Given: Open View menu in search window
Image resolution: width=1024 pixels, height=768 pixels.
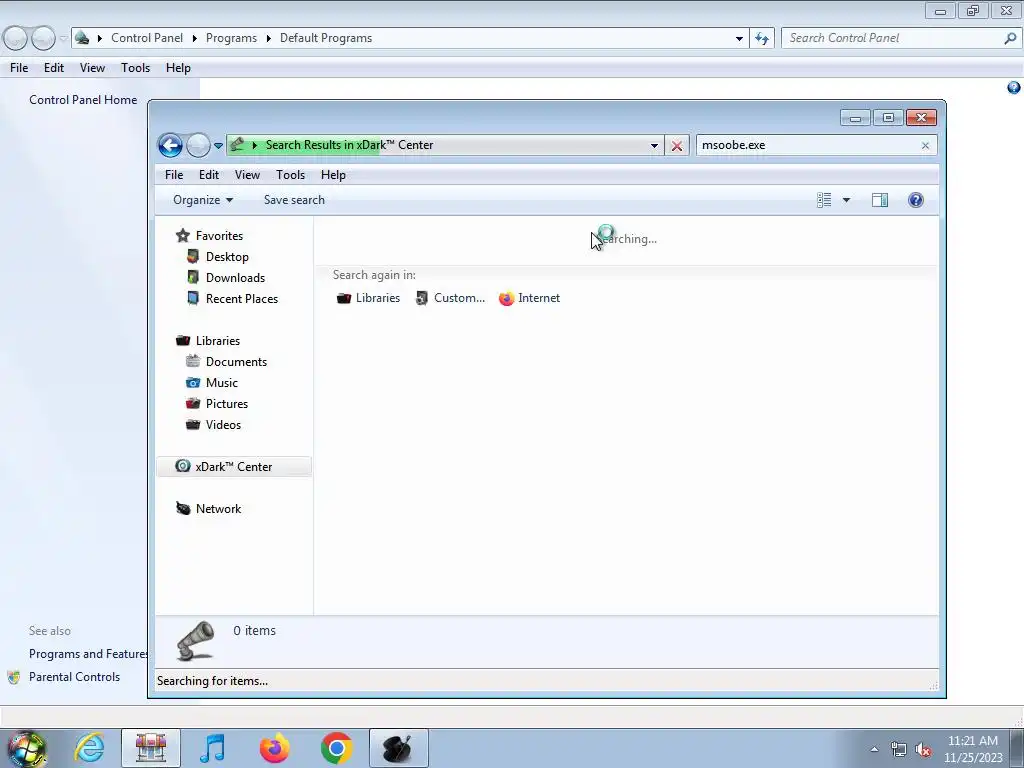Looking at the screenshot, I should tap(248, 175).
